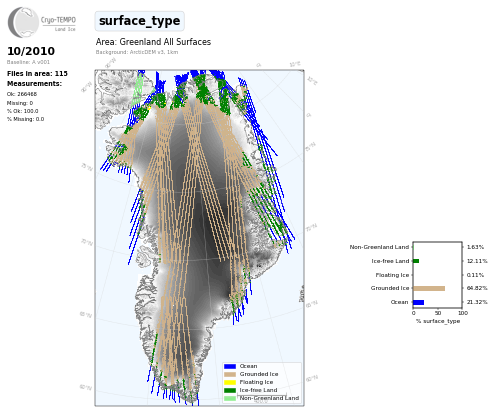Click the Non-Greenland Land chart row label
Screen dimensions: 492x410
click(x=379, y=247)
